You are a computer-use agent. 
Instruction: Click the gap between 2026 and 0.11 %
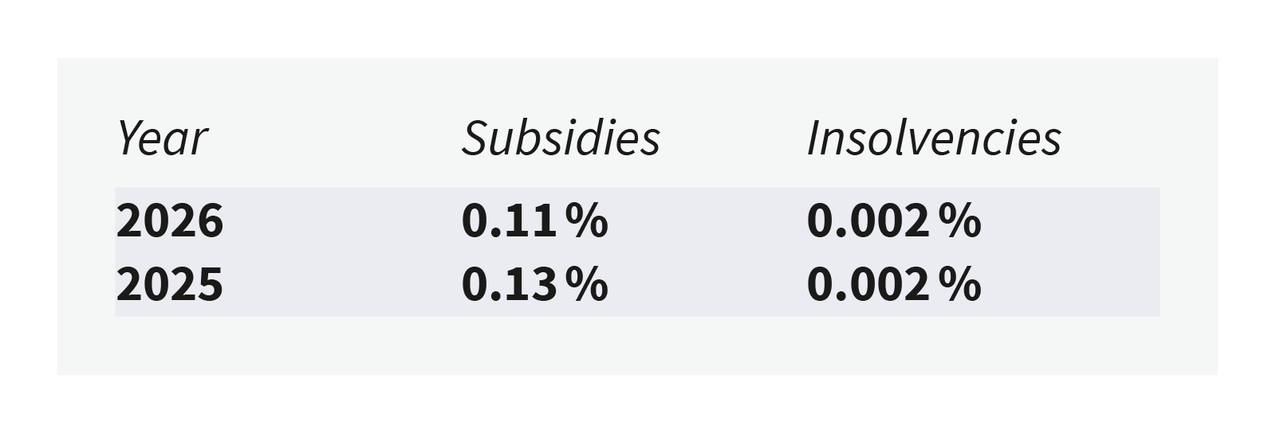pos(340,221)
